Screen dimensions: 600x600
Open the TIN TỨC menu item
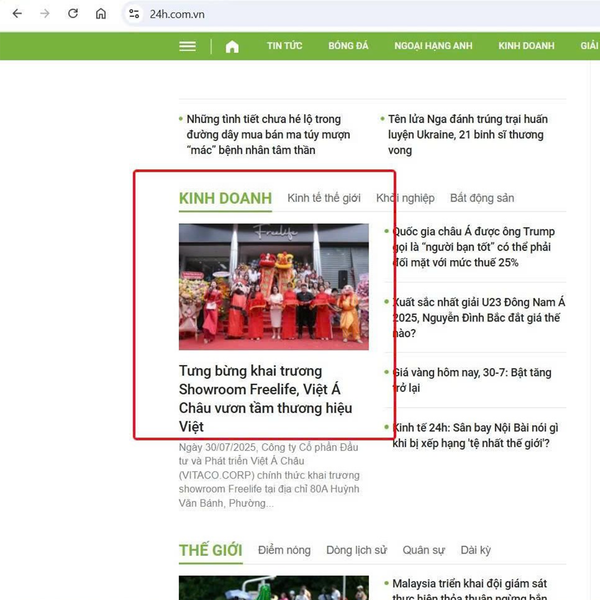[x=284, y=46]
